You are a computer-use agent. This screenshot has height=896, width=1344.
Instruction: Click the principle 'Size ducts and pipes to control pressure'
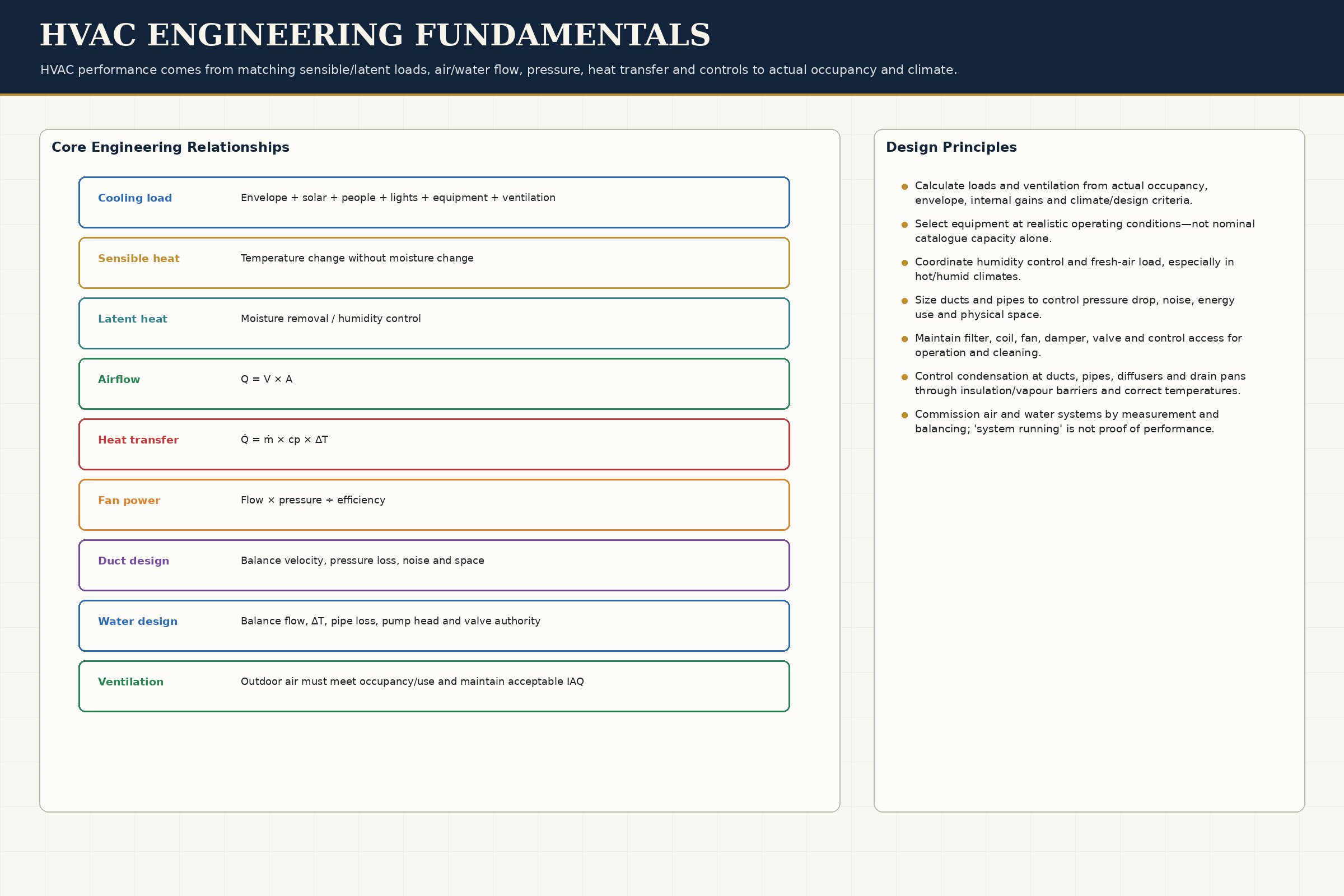(1074, 308)
